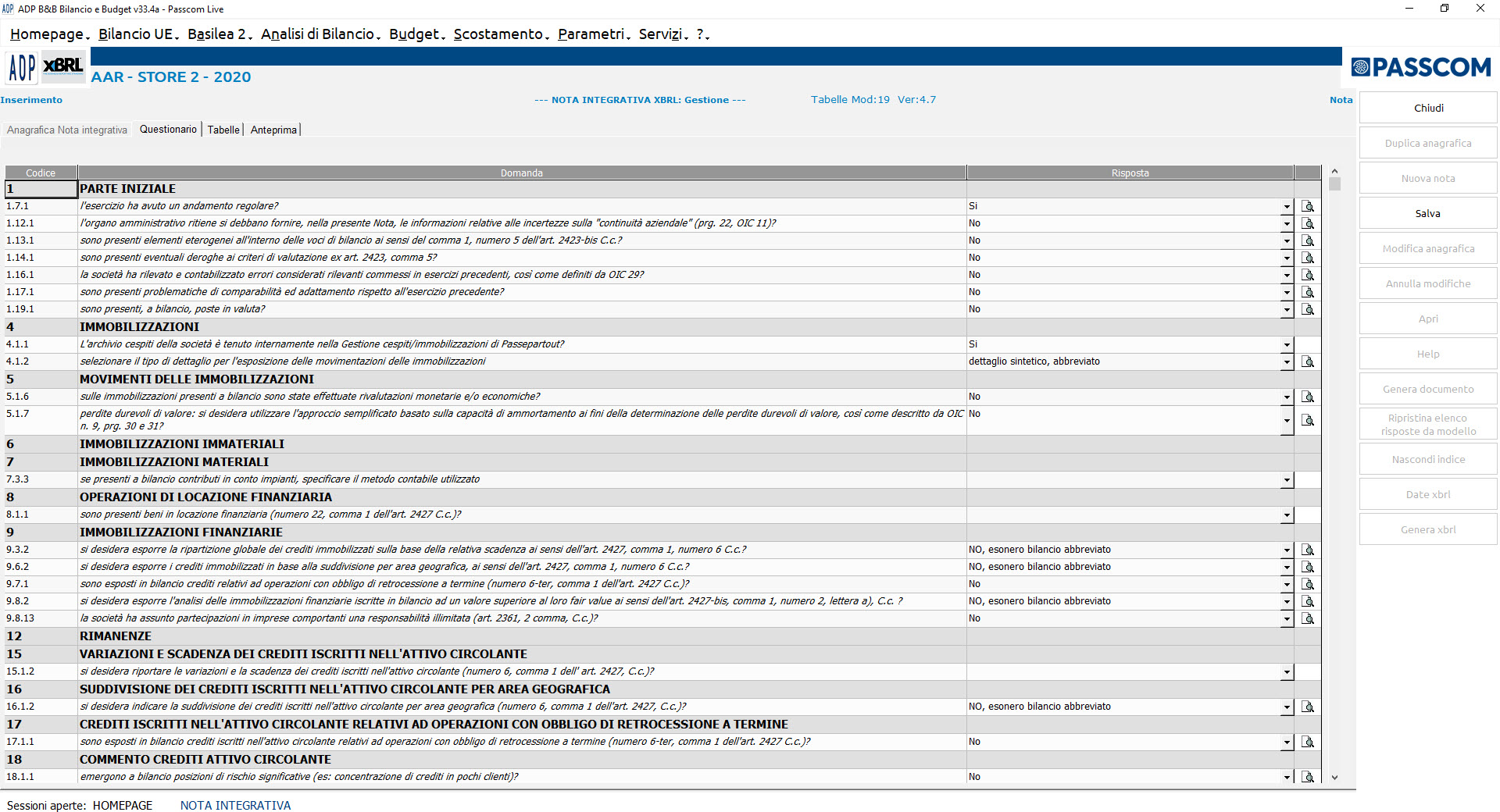1500x812 pixels.
Task: Click the Salva button
Action: (1428, 213)
